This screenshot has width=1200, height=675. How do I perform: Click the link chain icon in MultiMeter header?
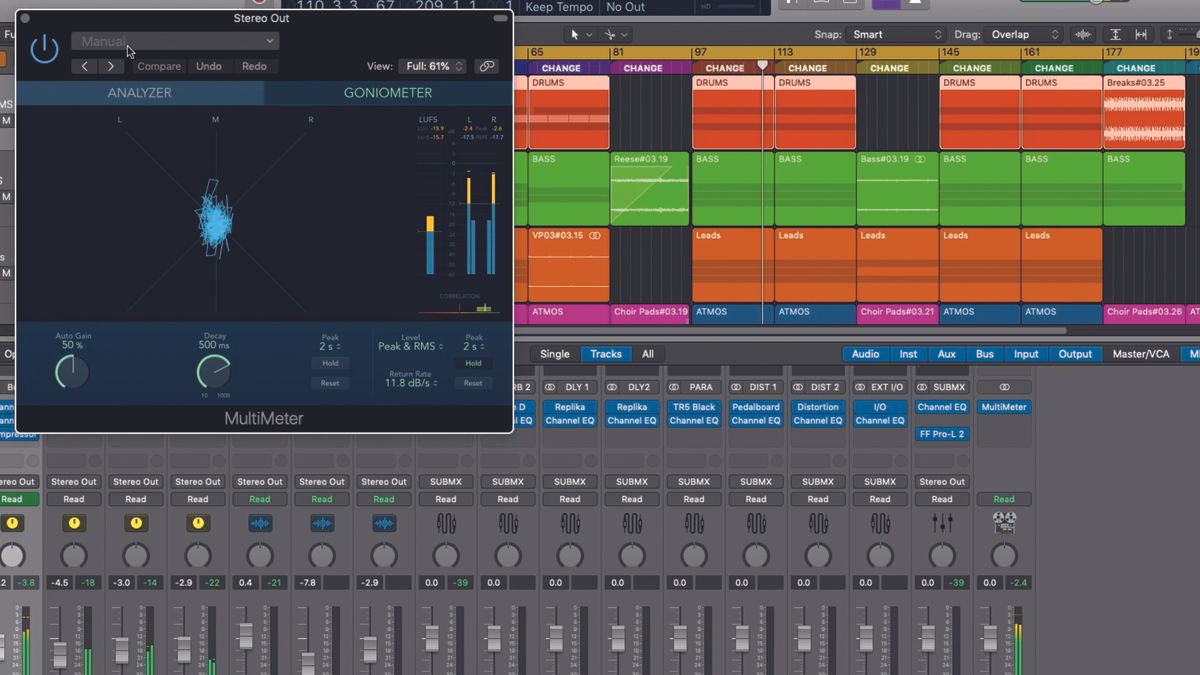pos(487,66)
